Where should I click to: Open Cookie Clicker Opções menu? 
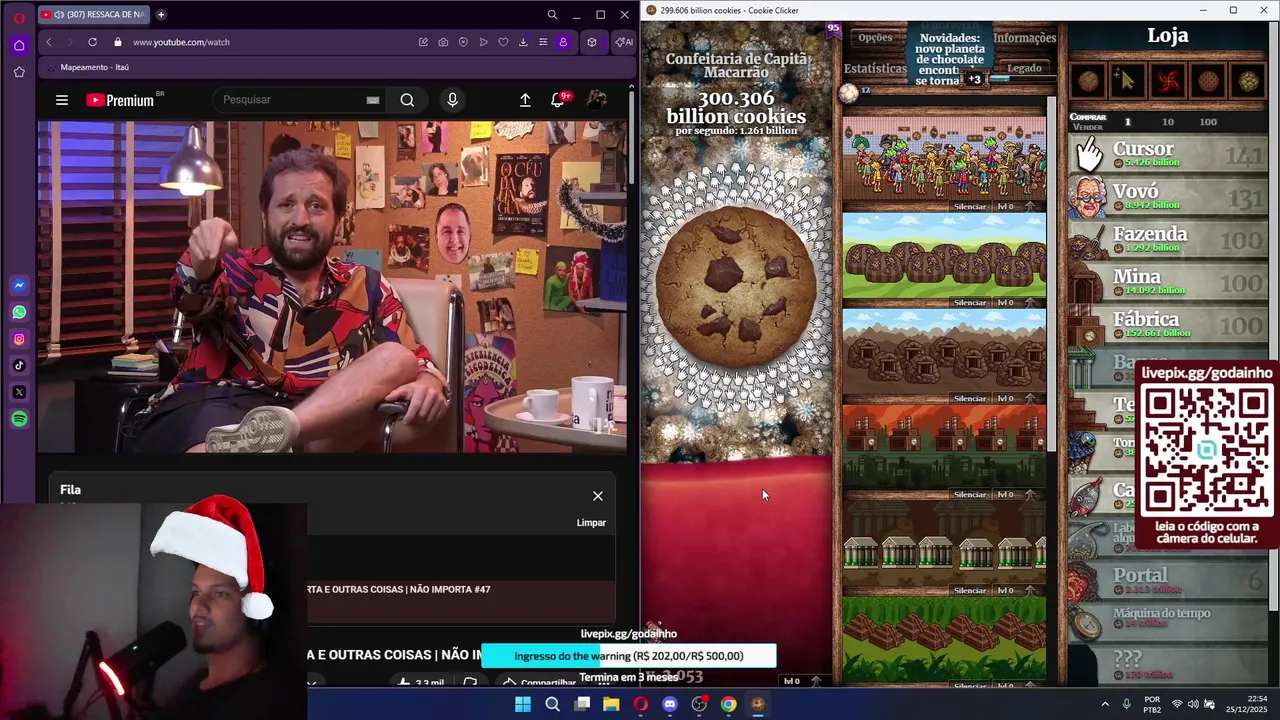pos(875,37)
